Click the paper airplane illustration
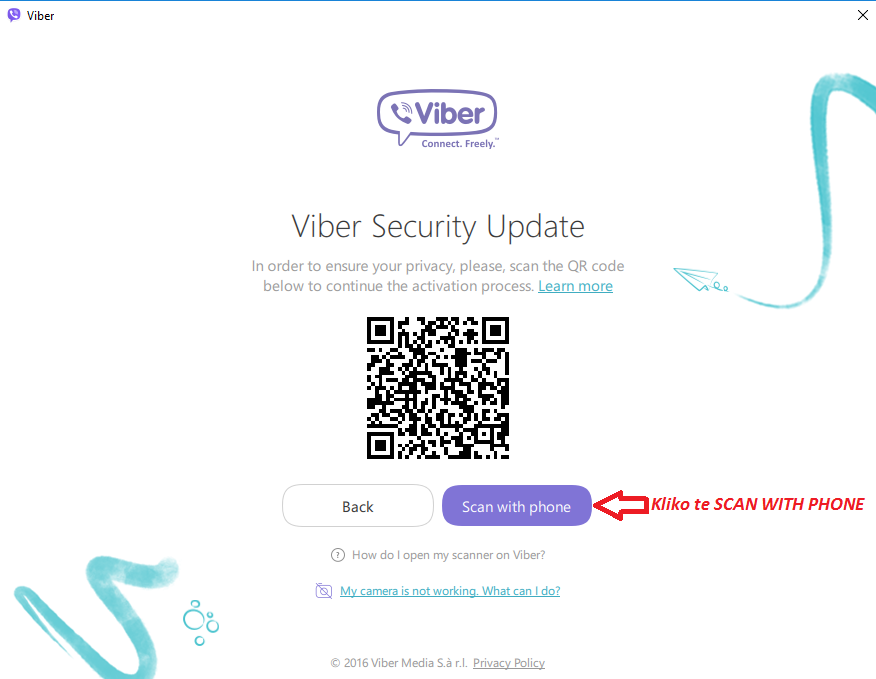The width and height of the screenshot is (876, 679). tap(700, 279)
